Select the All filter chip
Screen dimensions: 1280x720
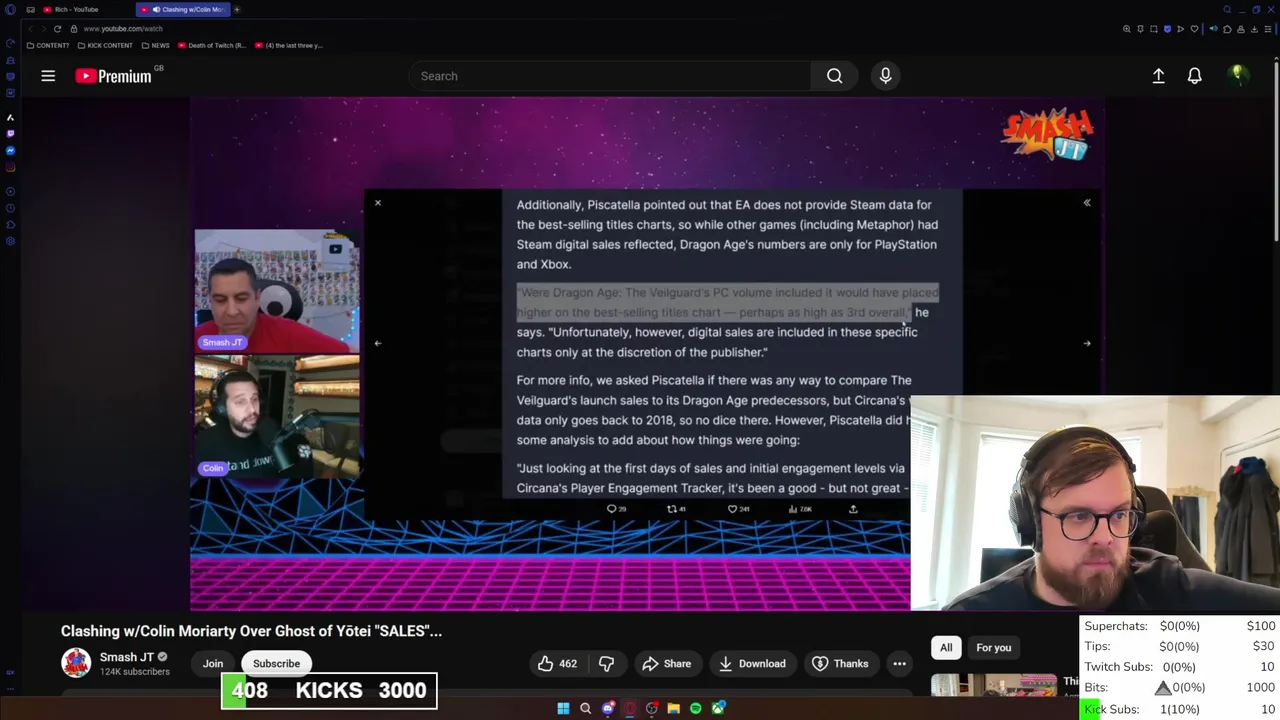click(946, 648)
